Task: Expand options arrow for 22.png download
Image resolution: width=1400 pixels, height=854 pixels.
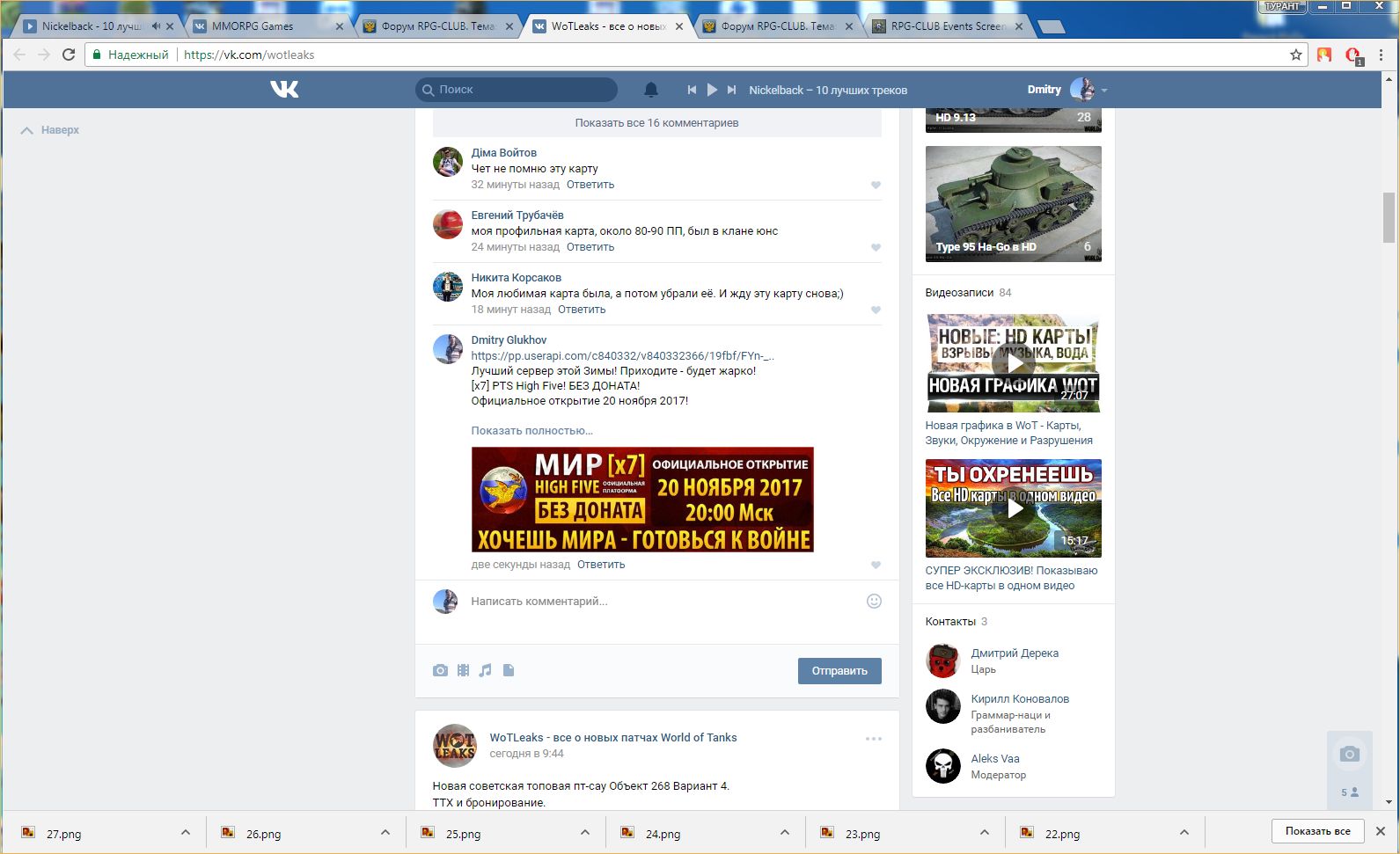Action: (1184, 832)
